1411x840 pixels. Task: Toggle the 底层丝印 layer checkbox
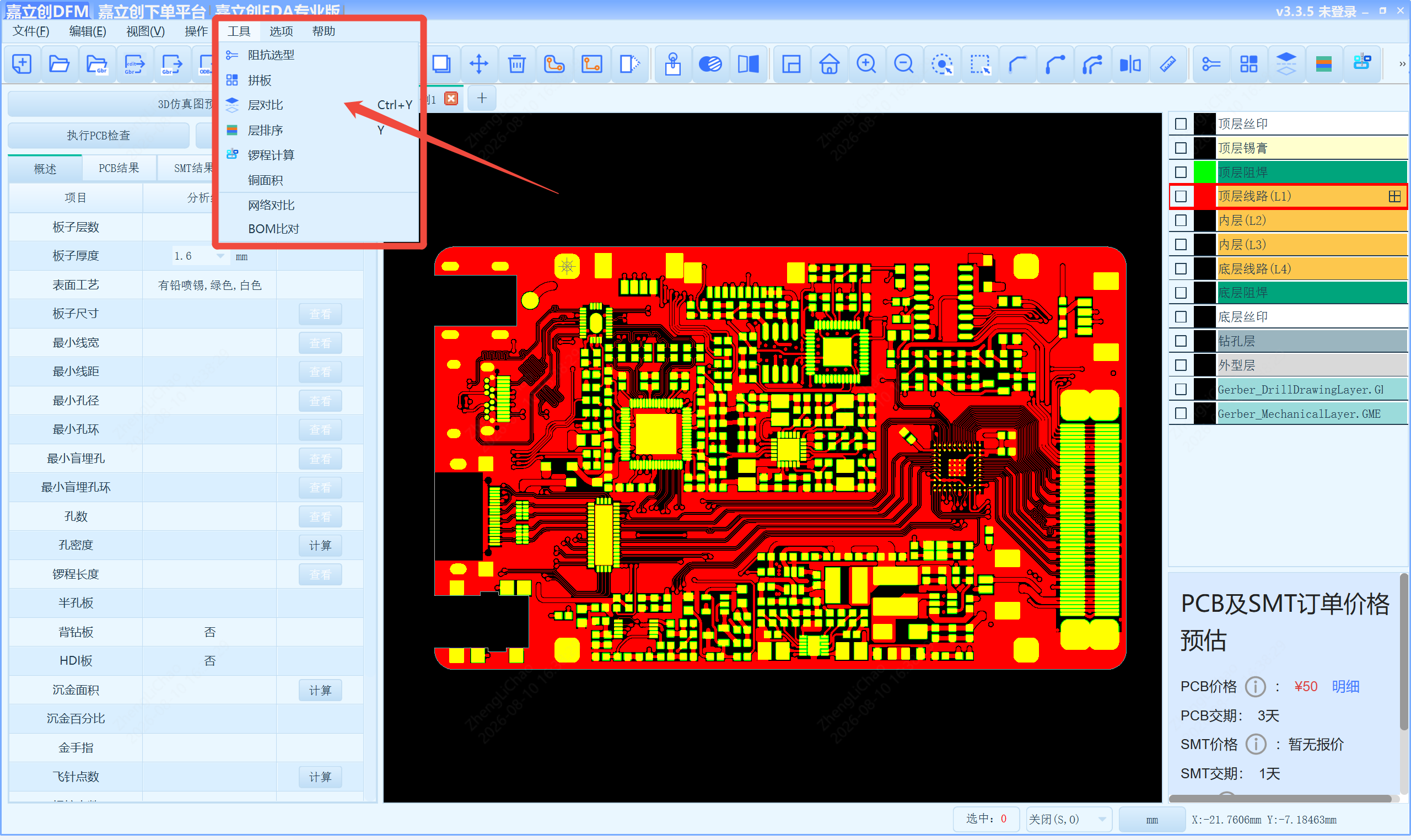point(1181,317)
